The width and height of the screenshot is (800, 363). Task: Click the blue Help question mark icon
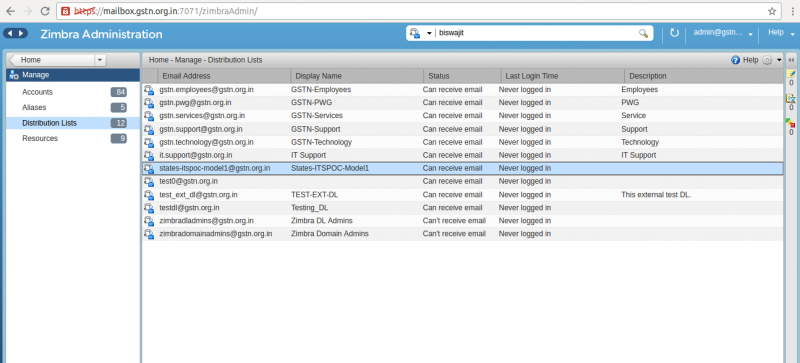point(735,60)
